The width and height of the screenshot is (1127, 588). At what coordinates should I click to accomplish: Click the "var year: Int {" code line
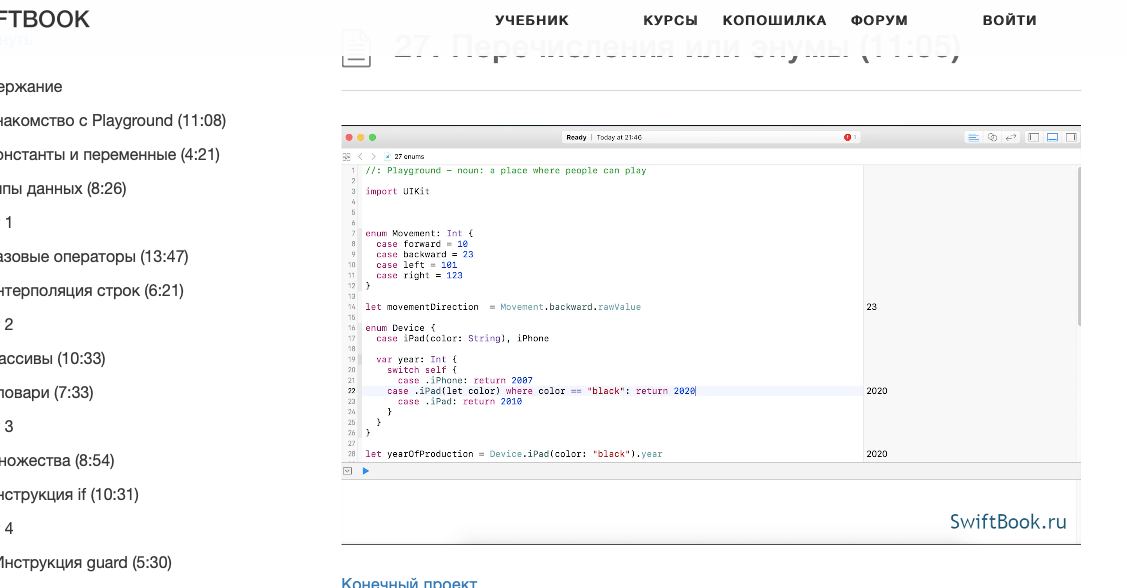[416, 359]
